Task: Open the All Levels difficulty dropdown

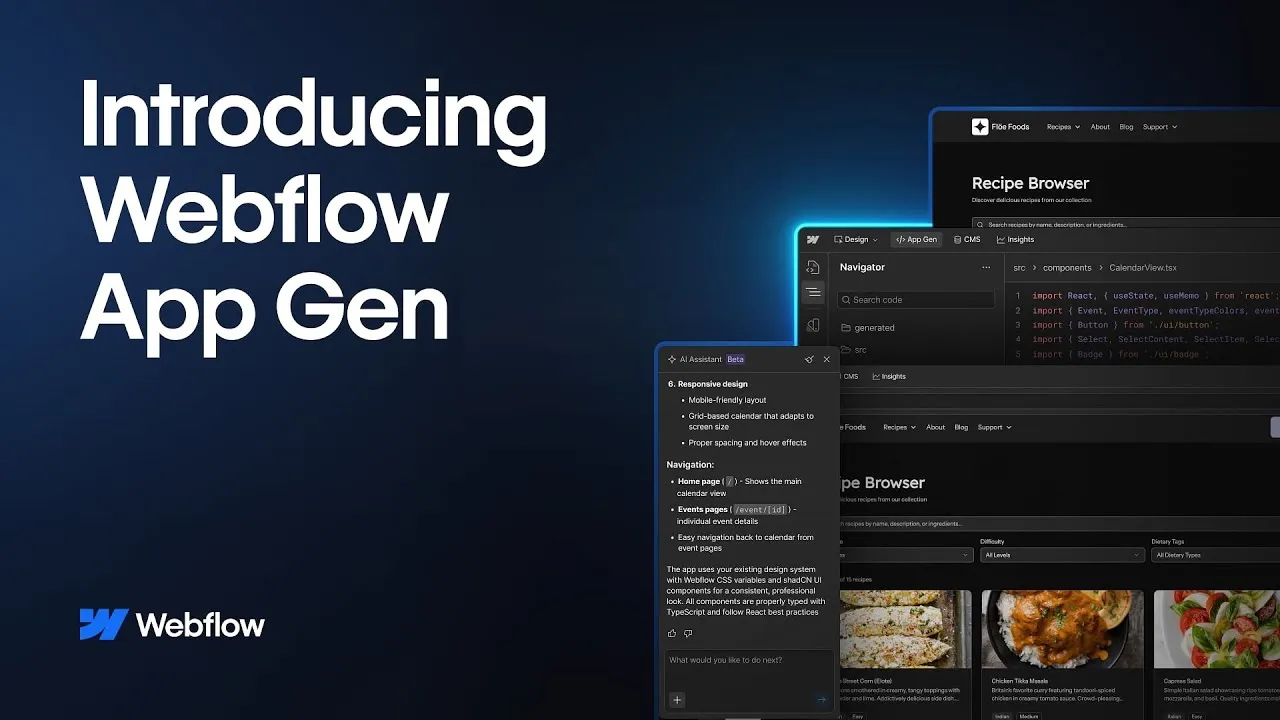Action: [x=1062, y=555]
